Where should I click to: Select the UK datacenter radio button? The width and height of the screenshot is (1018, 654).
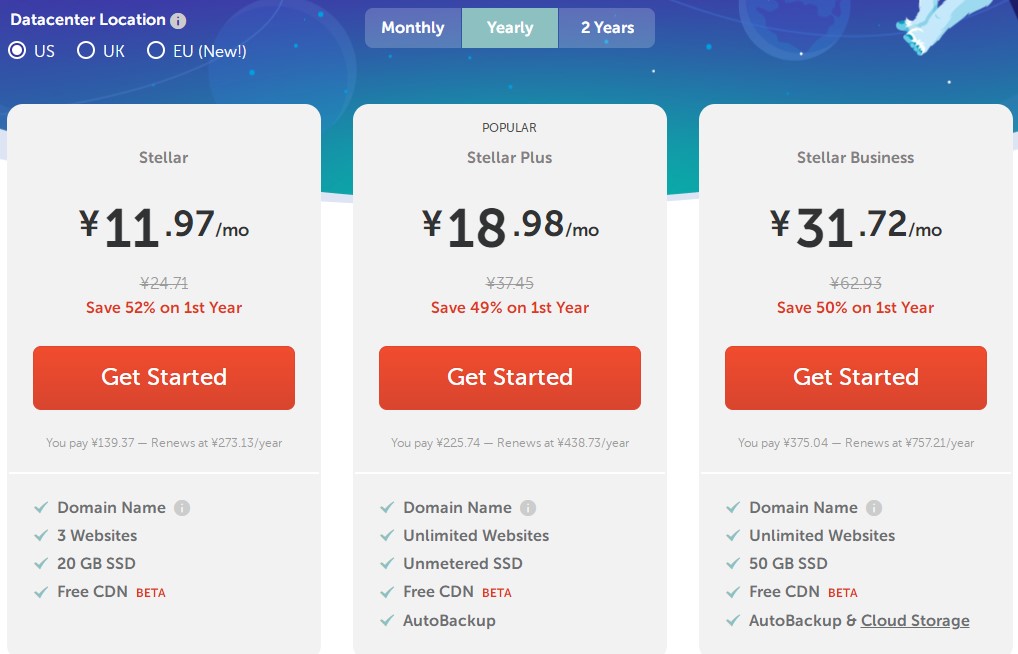coord(86,50)
